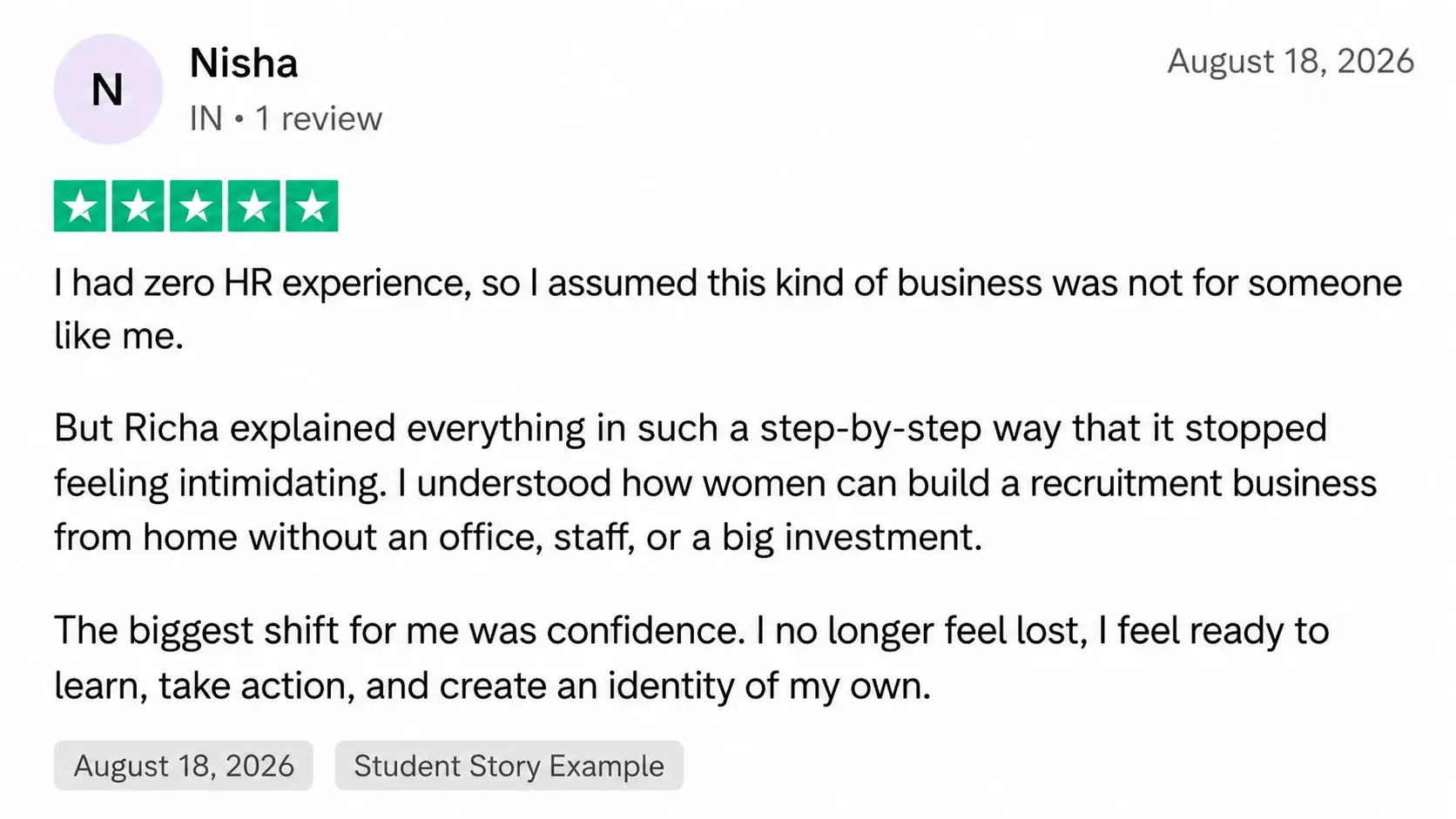Click the '1 review' count text
Viewport: 1456px width, 819px height.
tap(319, 118)
